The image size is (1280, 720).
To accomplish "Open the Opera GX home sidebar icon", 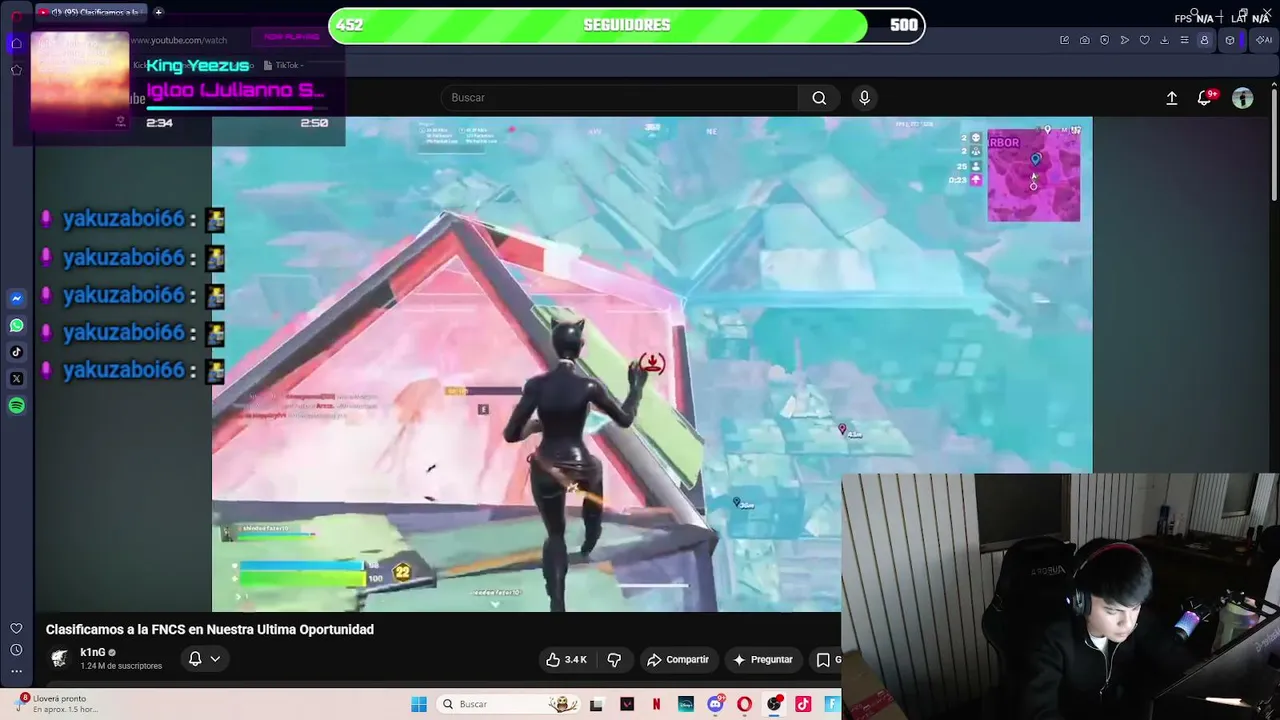I will coord(16,43).
